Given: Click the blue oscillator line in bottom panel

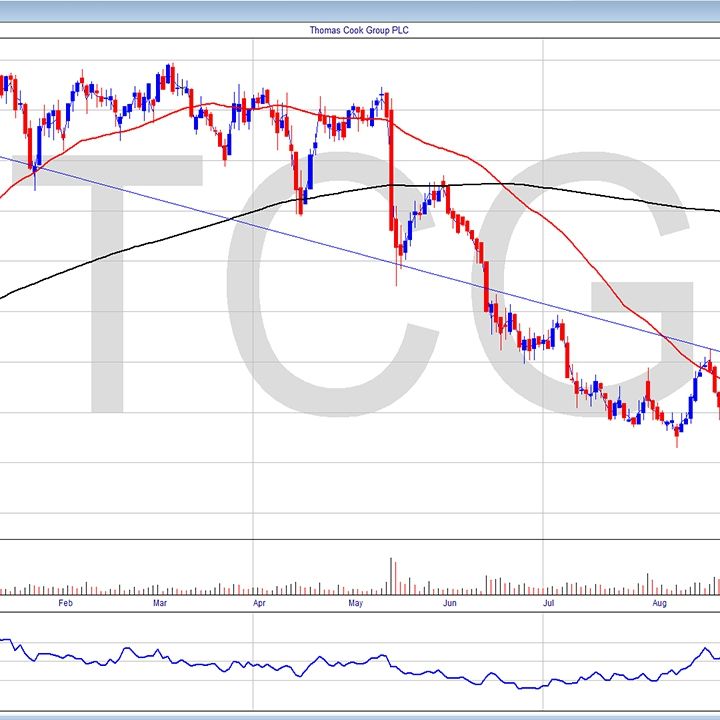Looking at the screenshot, I should pos(300,665).
